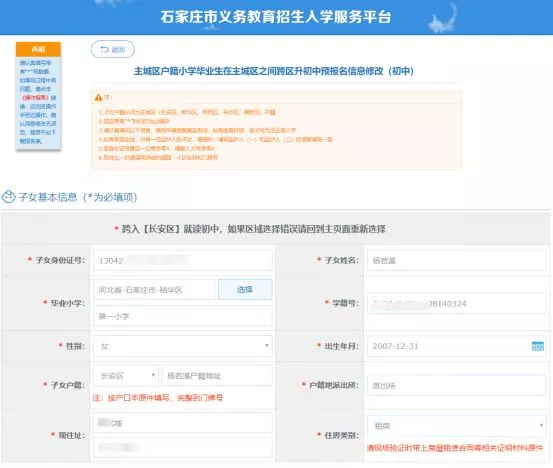Click the 子女身份证号 input field

(183, 261)
